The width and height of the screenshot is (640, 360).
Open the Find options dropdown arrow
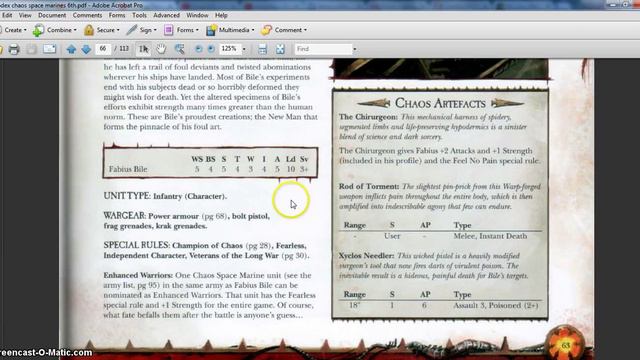pyautogui.click(x=355, y=49)
